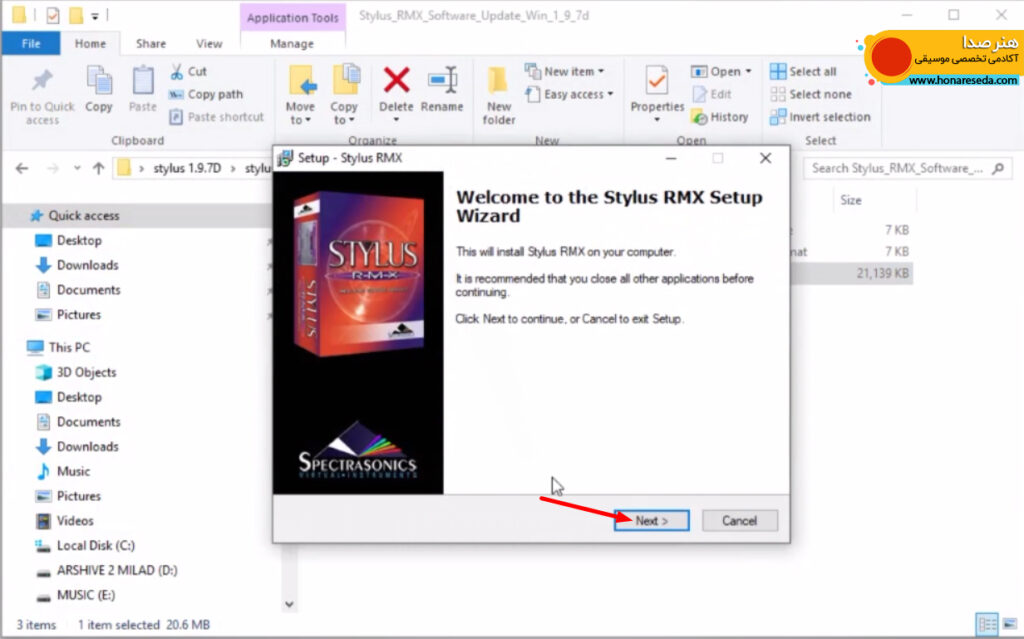Click Cut in the Clipboard group

click(x=188, y=72)
